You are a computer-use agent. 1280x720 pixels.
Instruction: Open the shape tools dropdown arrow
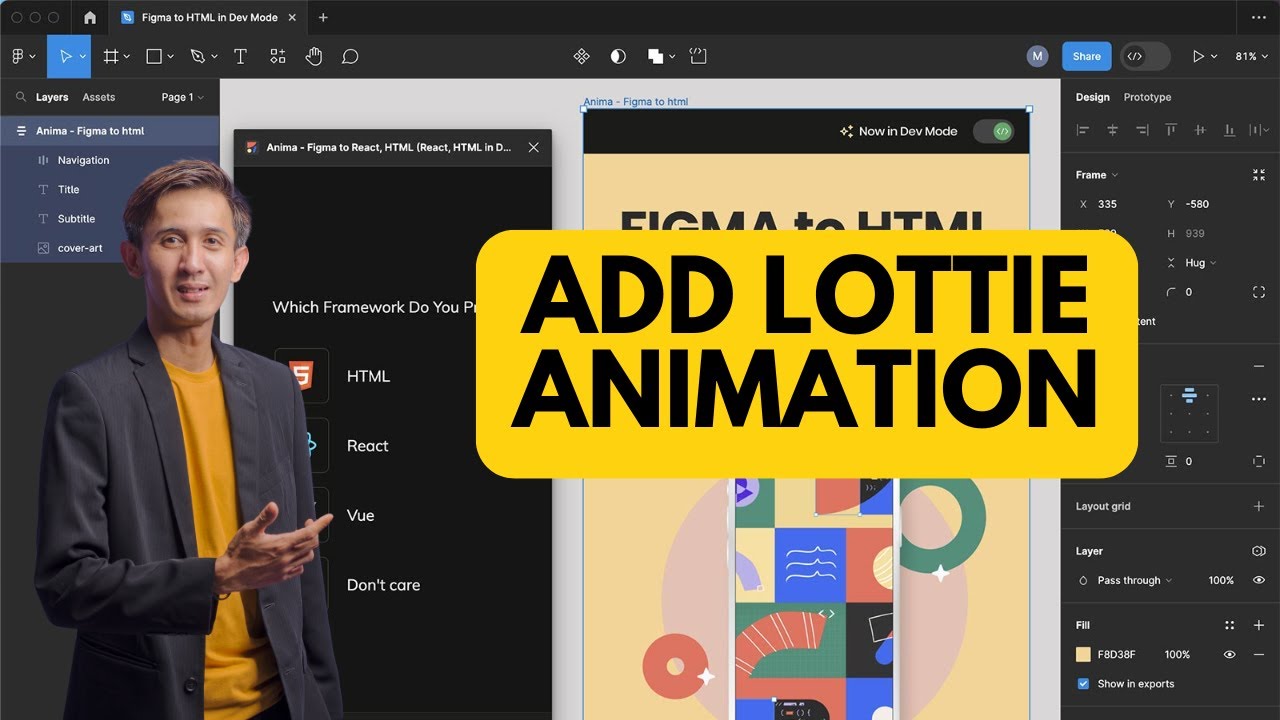(x=170, y=57)
